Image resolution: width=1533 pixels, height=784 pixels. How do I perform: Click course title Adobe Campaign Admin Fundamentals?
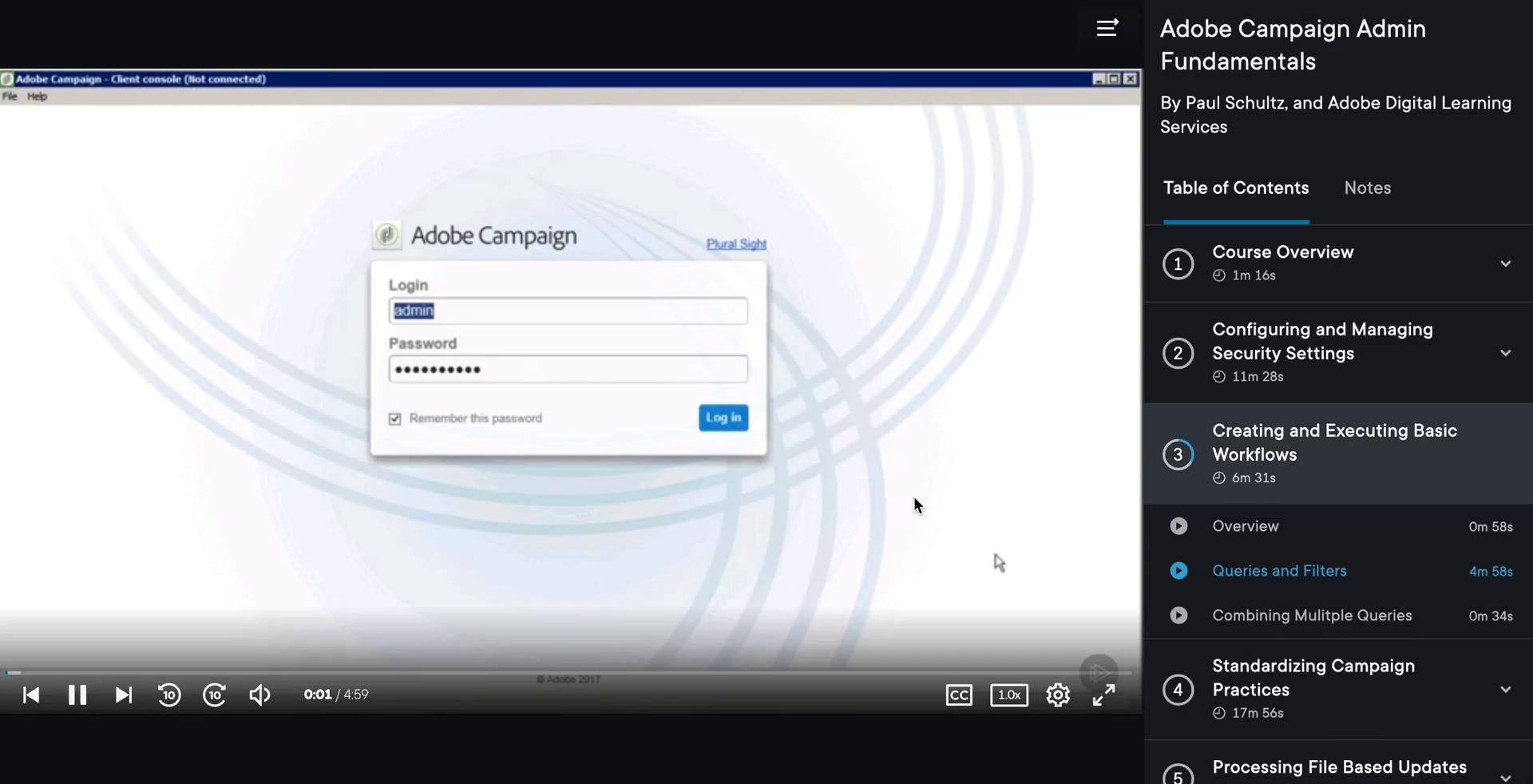point(1293,45)
